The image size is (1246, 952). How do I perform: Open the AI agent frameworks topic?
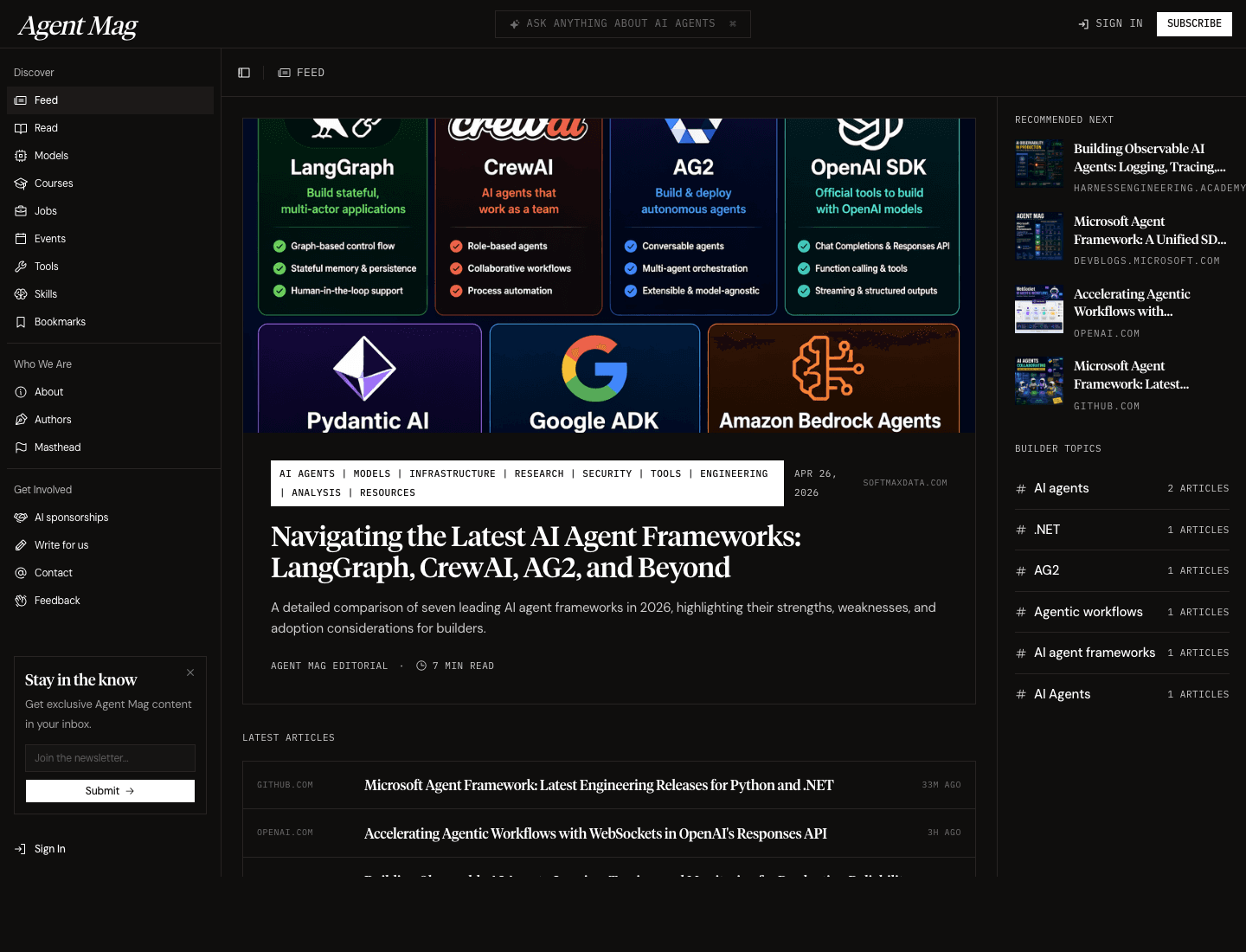click(1094, 653)
